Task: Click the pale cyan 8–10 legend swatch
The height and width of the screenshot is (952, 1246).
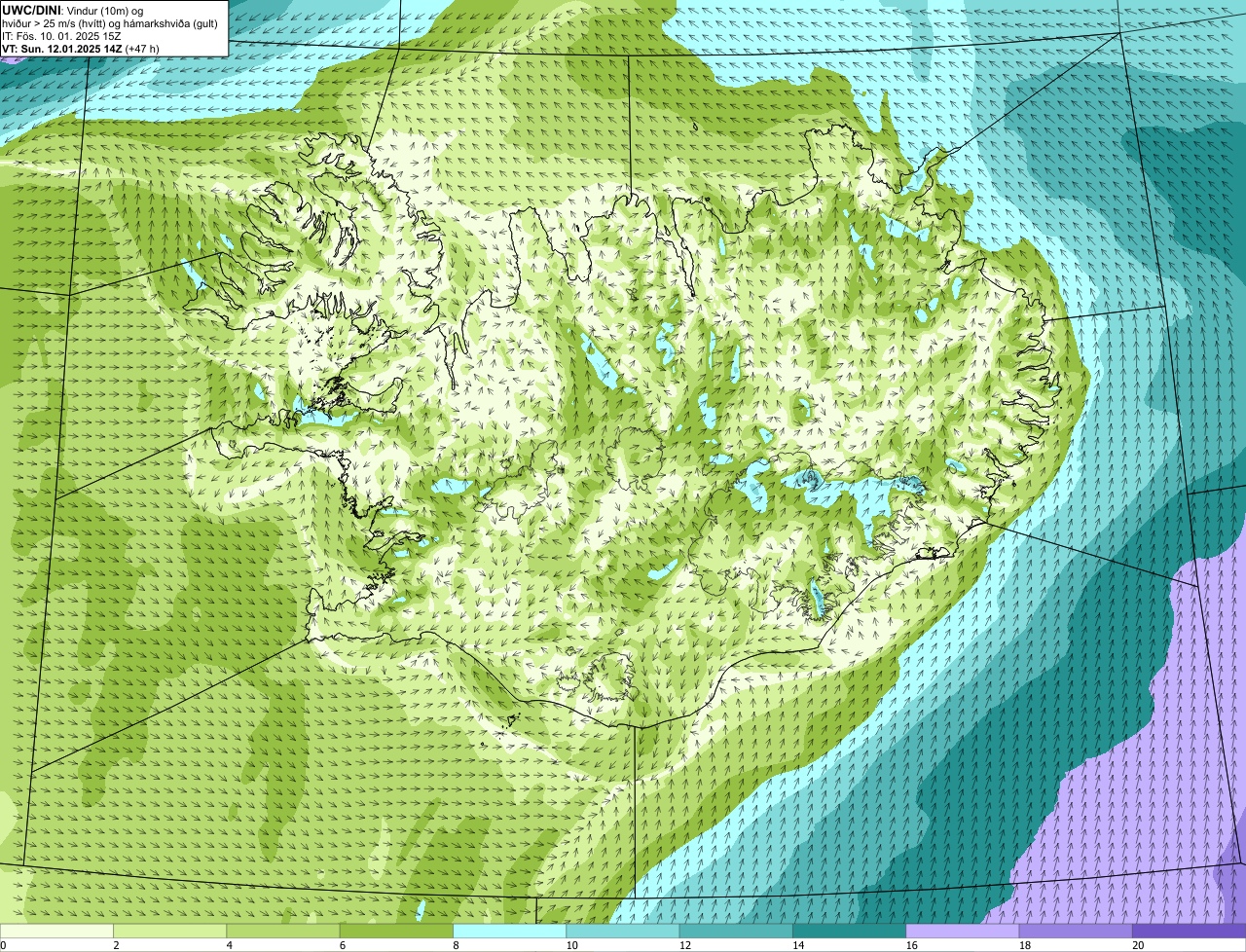Action: point(510,931)
